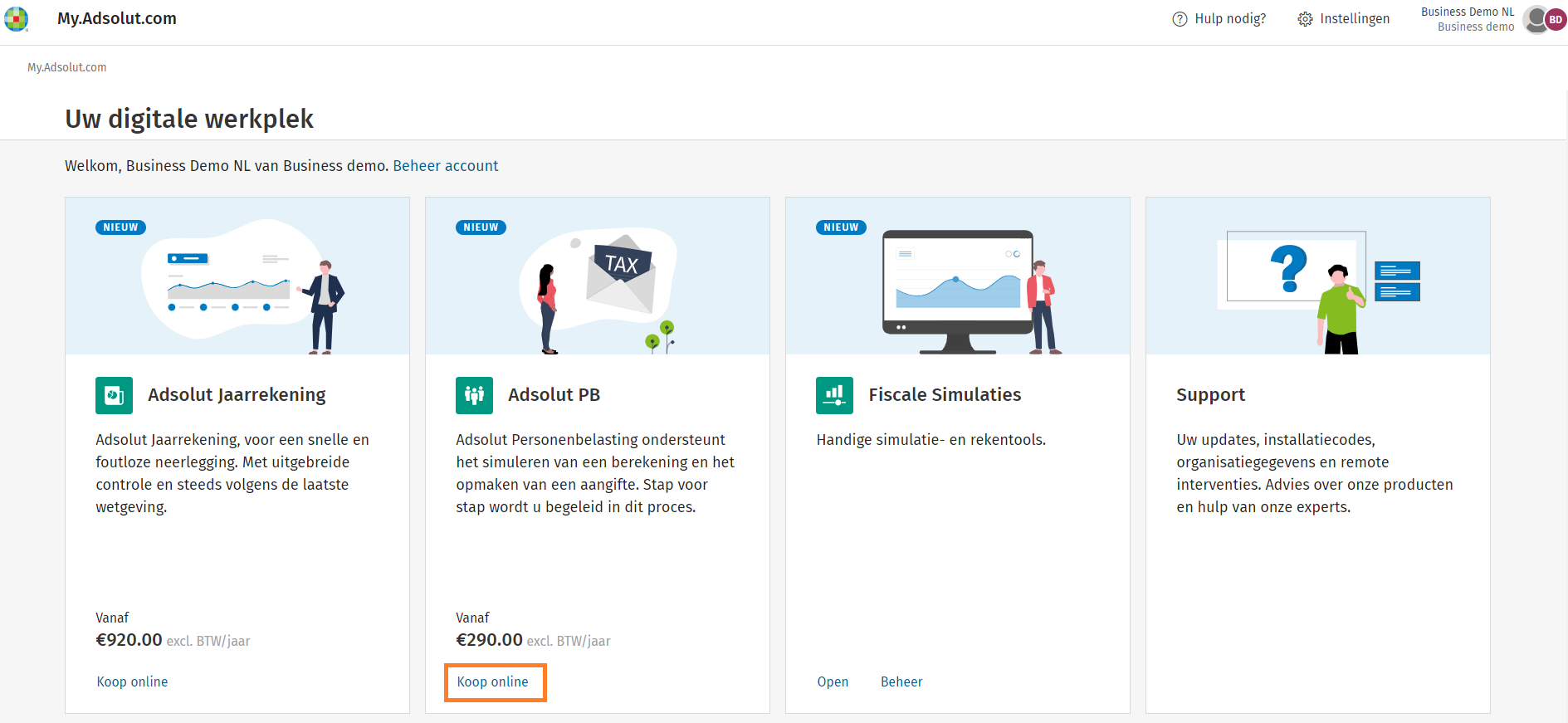Click Beheer link under Fiscale Simulaties

[x=901, y=681]
